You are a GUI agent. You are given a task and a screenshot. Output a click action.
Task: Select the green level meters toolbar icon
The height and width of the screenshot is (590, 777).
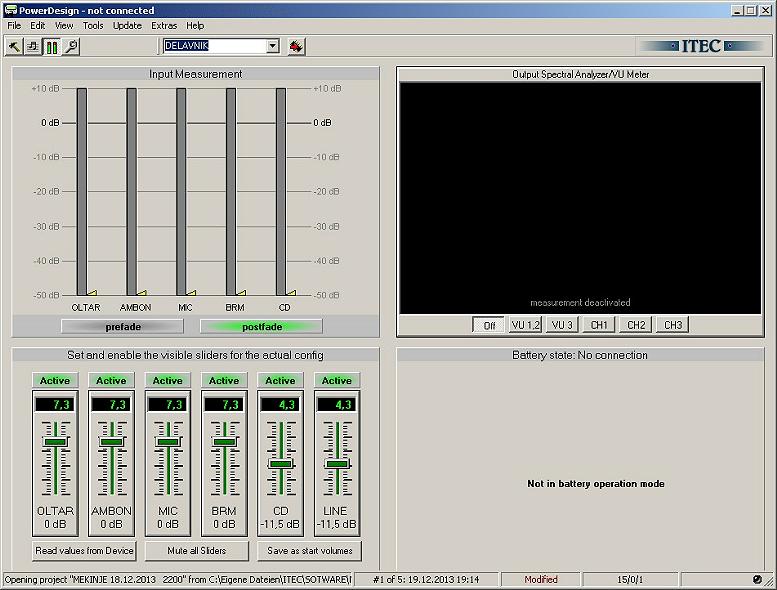click(x=52, y=47)
